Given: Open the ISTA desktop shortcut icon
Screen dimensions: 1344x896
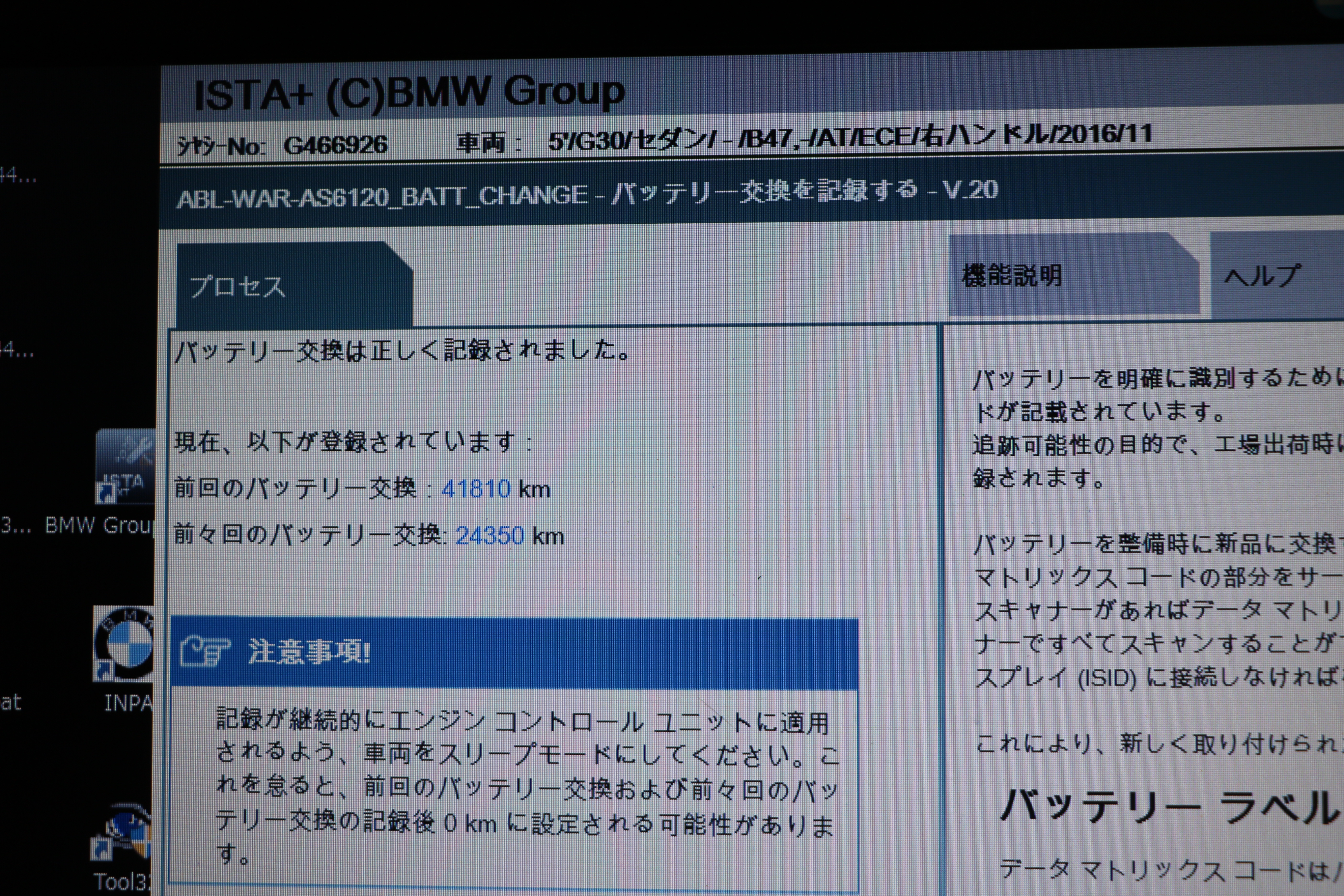Looking at the screenshot, I should click(125, 467).
